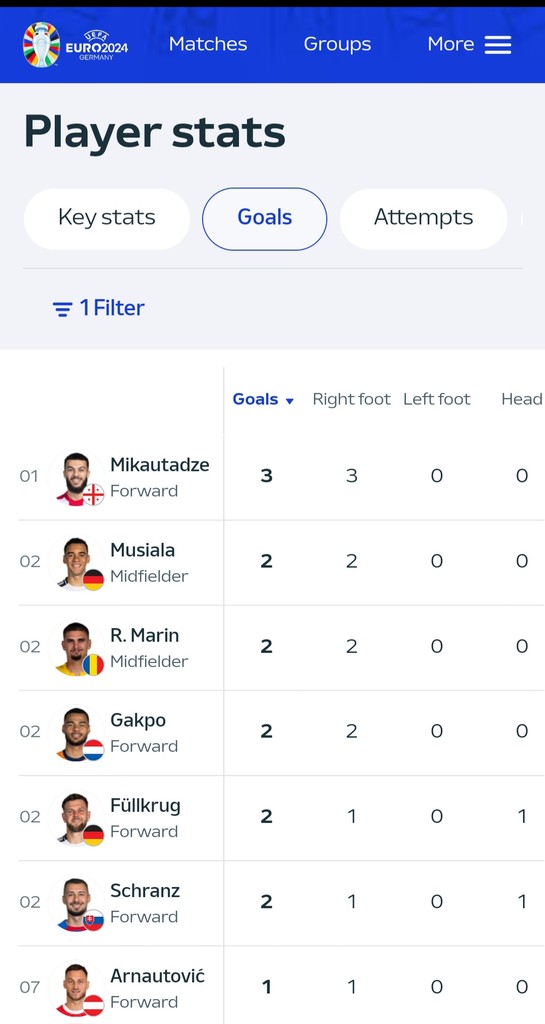Click Mikautadze's player photo
Image resolution: width=545 pixels, height=1024 pixels.
[x=76, y=478]
